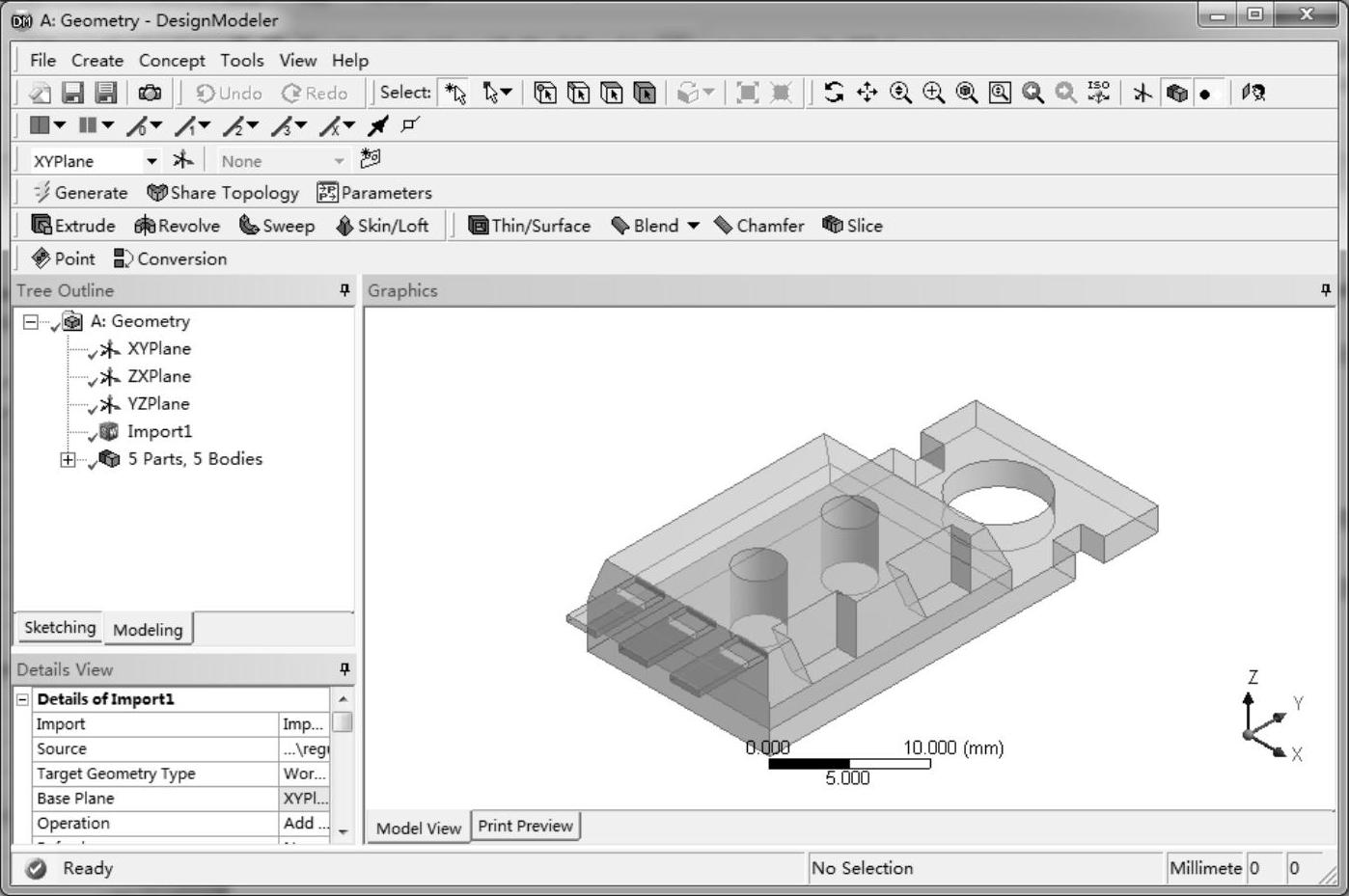Collapse the Details of Import1 section
This screenshot has height=896, width=1349.
pos(23,699)
